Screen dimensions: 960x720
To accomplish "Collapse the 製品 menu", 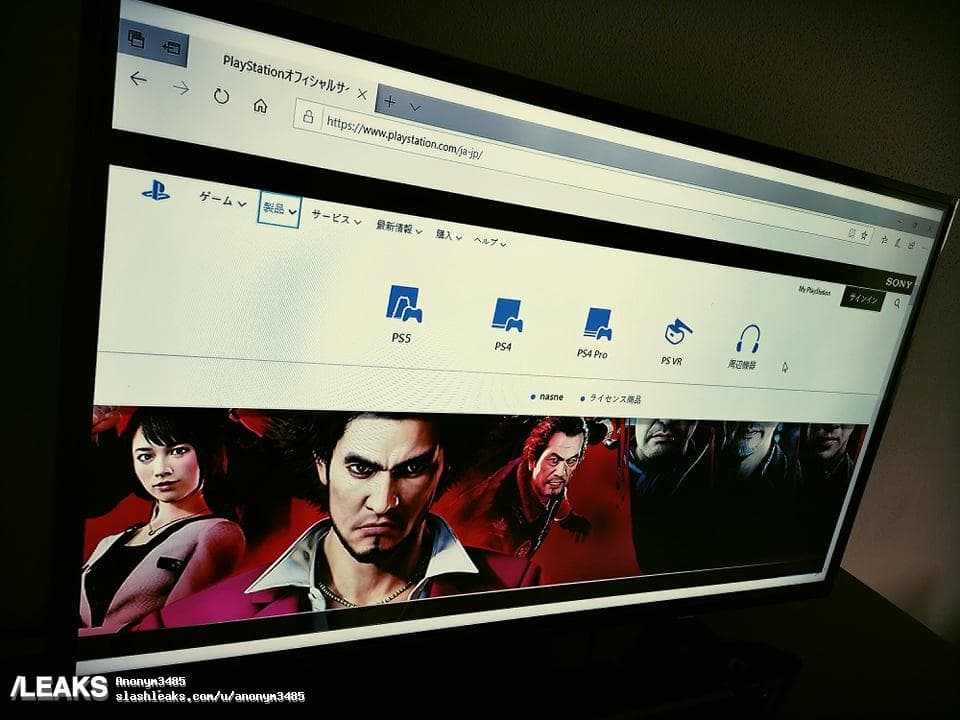I will tap(279, 210).
